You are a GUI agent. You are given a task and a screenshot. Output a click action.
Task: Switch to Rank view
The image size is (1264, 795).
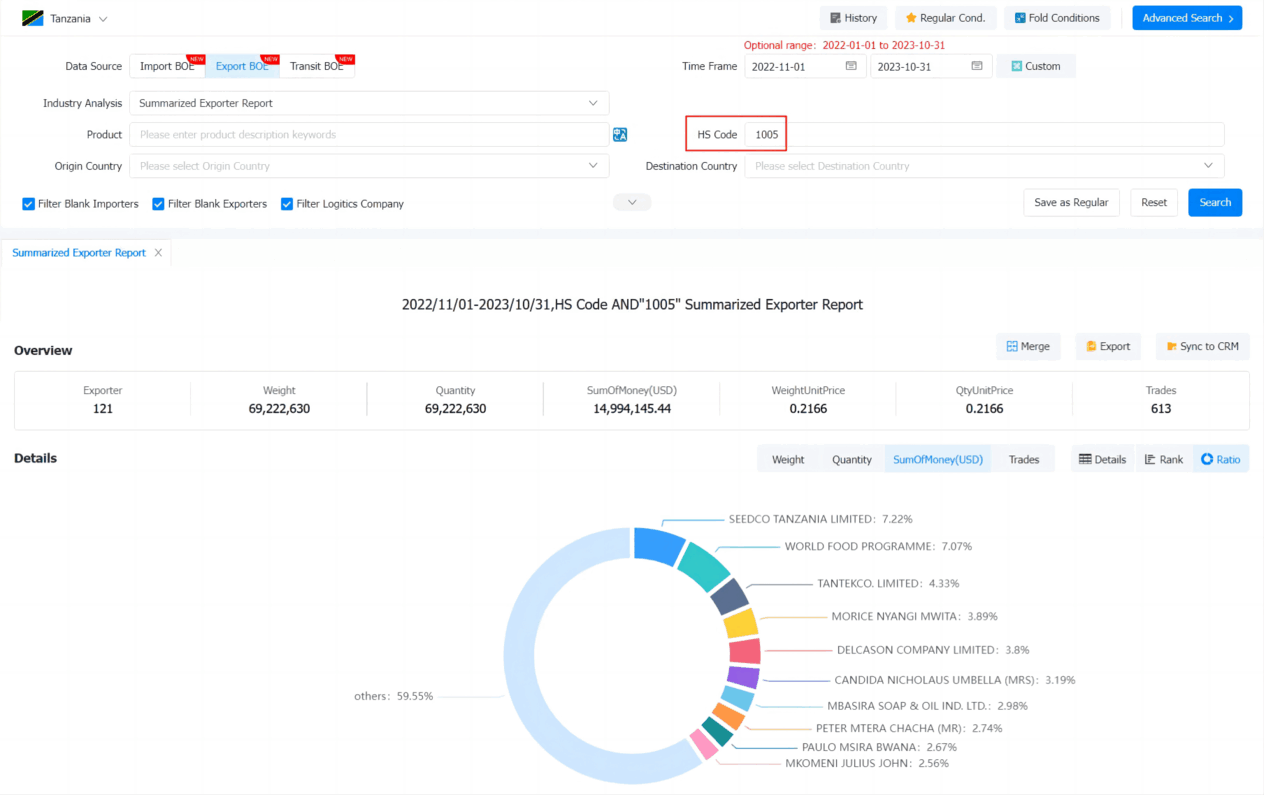click(1163, 459)
